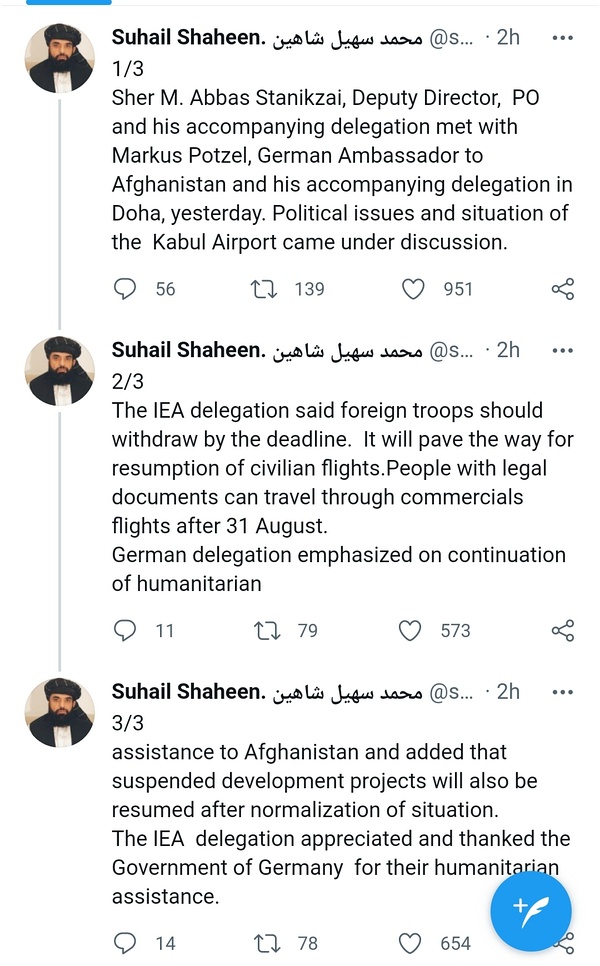Retweet the 1/3 Stanikzai tweet
The image size is (600, 966).
click(x=265, y=289)
